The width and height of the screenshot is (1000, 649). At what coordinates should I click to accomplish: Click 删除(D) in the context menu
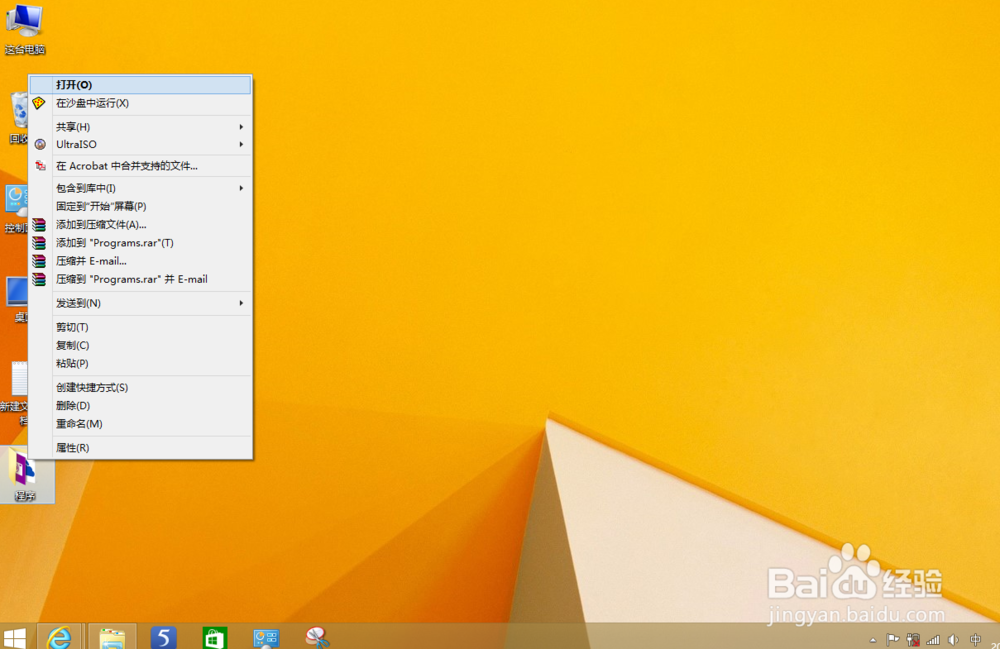(140, 406)
